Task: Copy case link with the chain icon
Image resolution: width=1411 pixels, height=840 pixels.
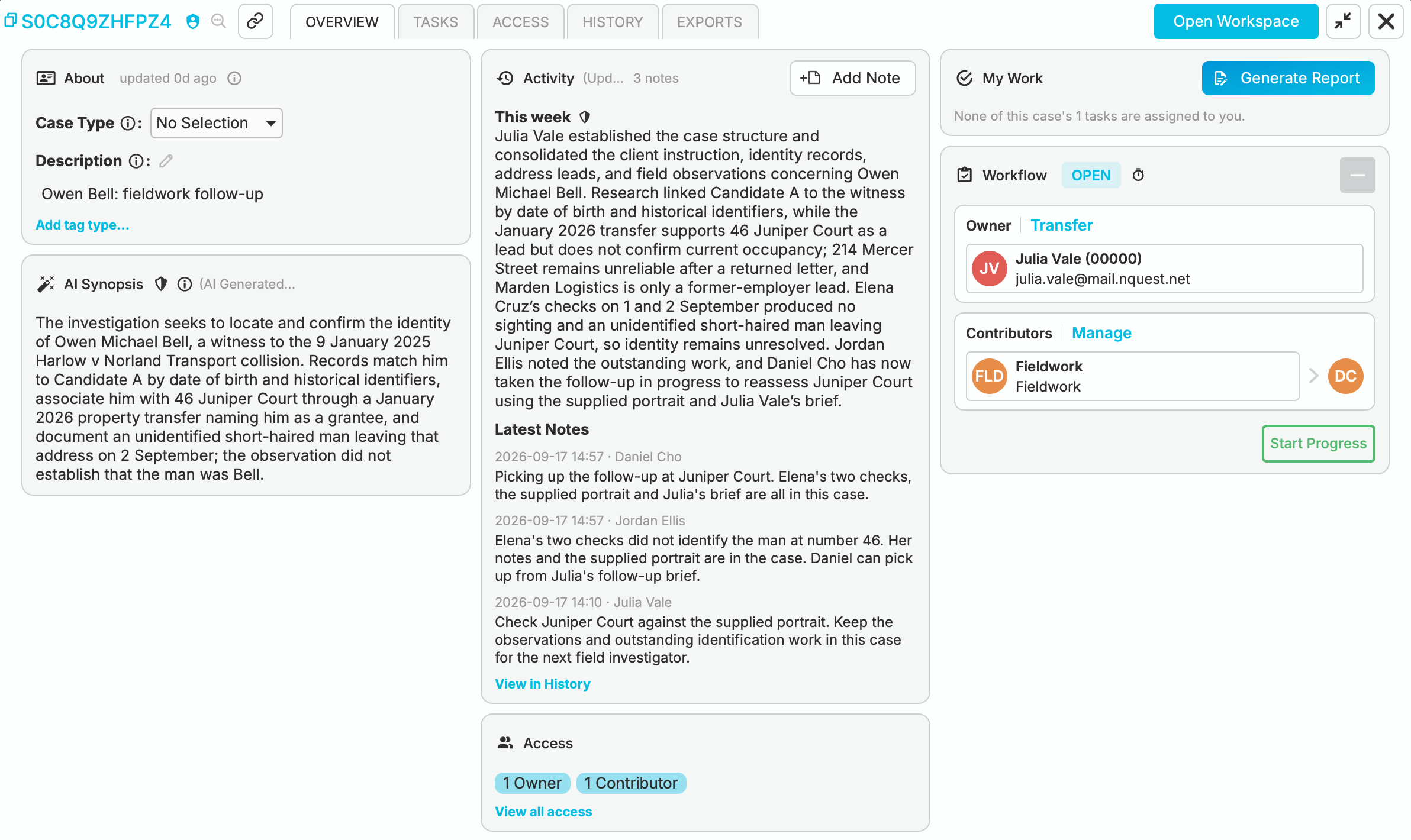Action: (x=255, y=21)
